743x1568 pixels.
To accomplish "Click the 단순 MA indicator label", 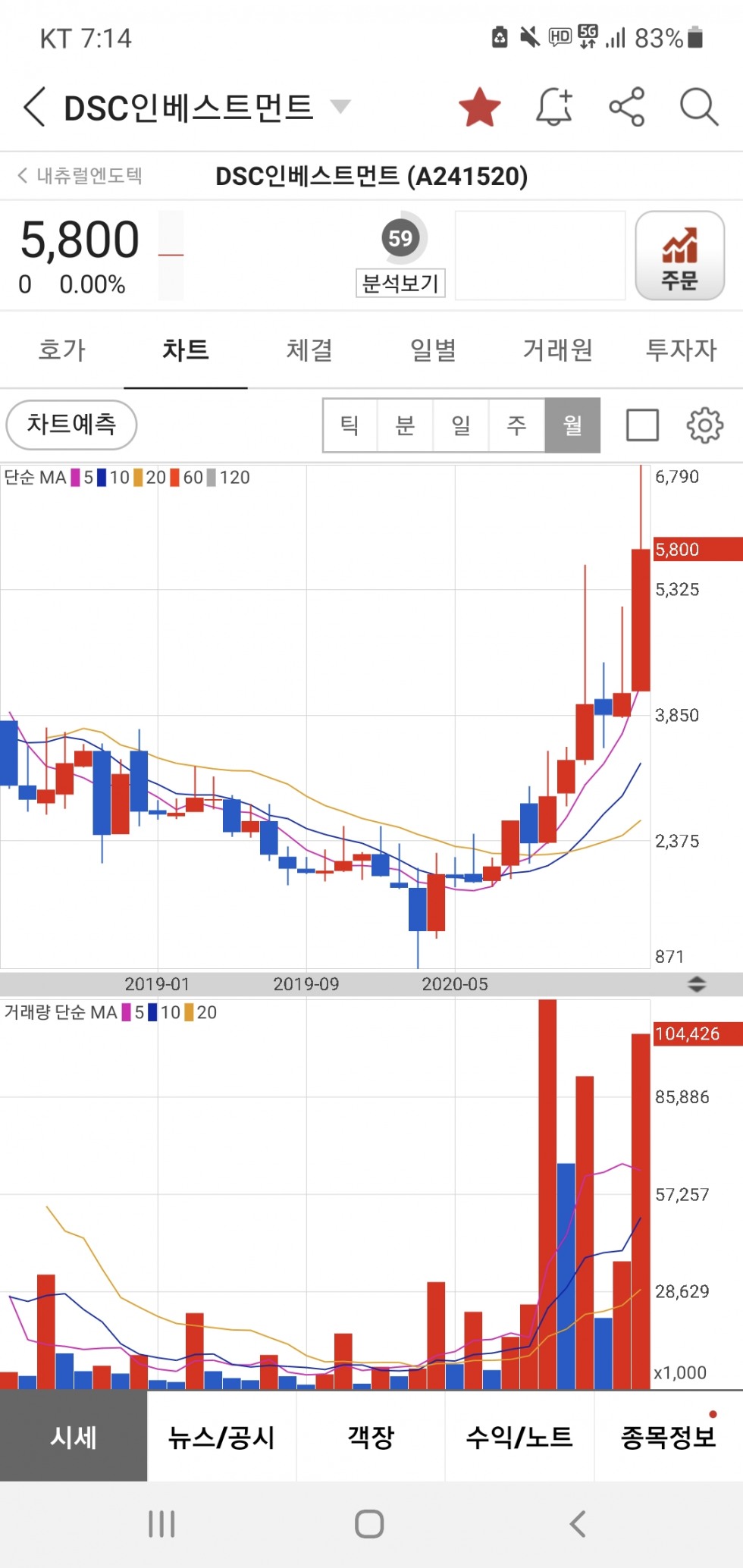I will point(35,478).
